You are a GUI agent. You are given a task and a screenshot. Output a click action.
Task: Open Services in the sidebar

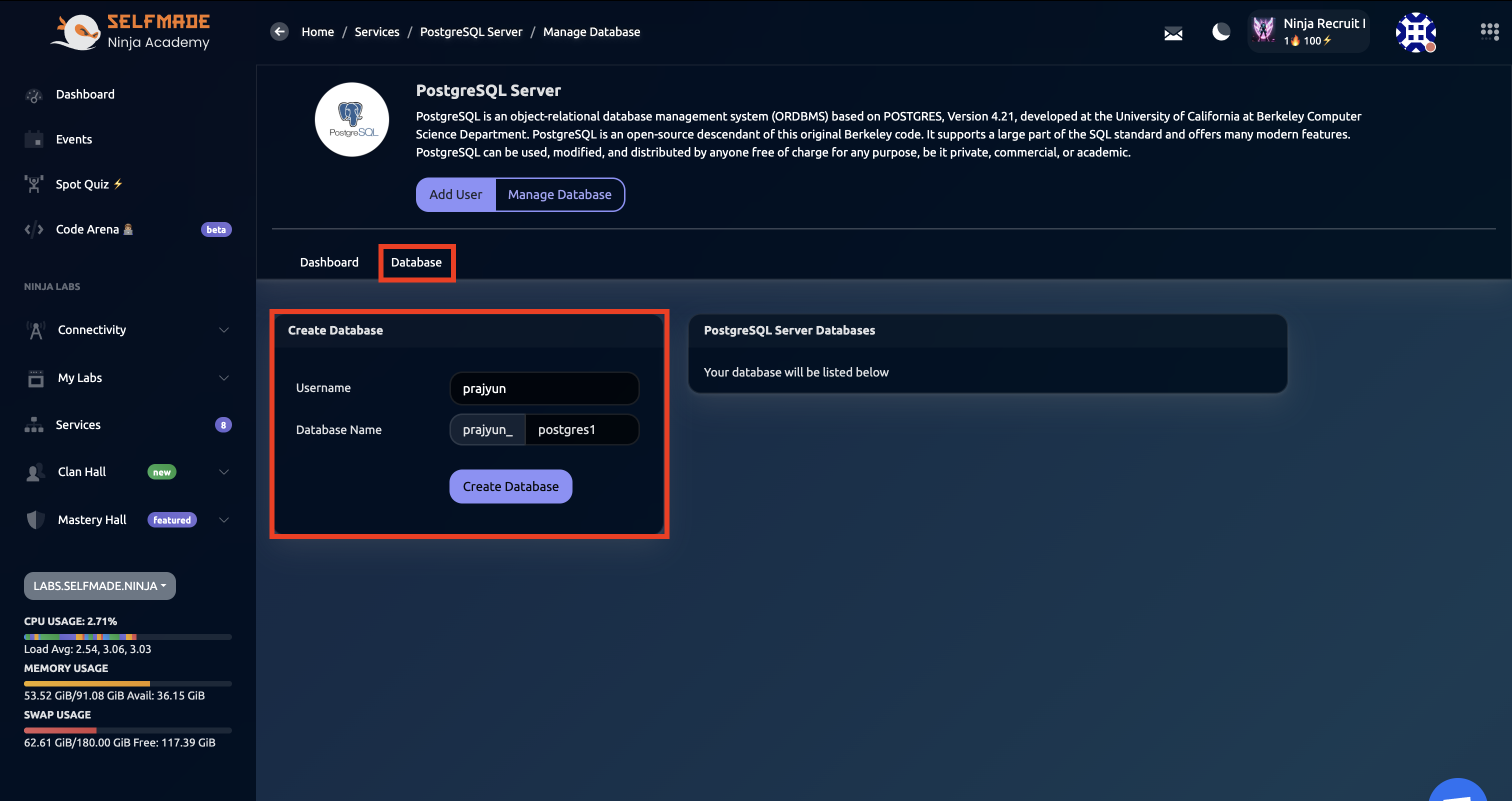[x=78, y=425]
